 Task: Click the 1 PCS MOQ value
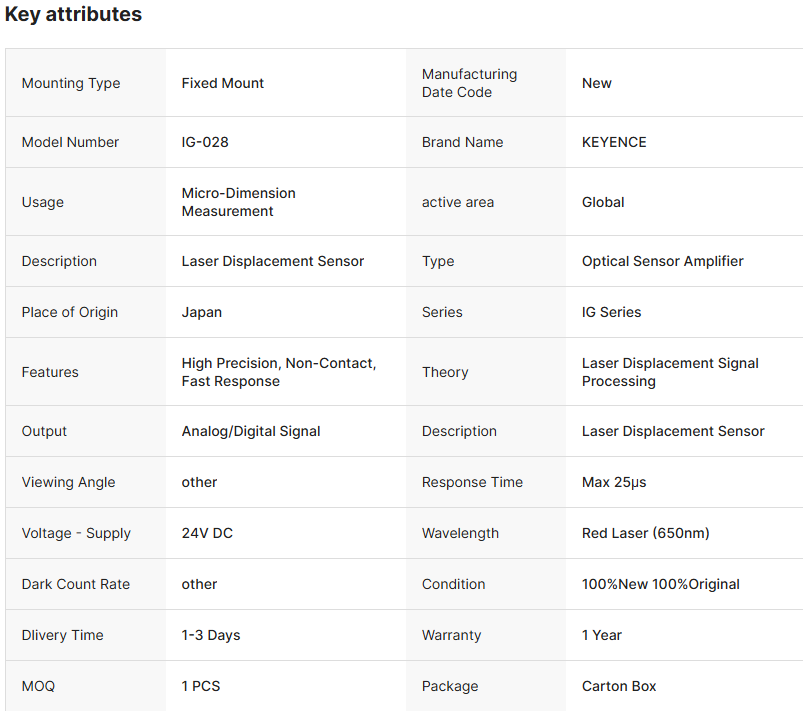(201, 686)
